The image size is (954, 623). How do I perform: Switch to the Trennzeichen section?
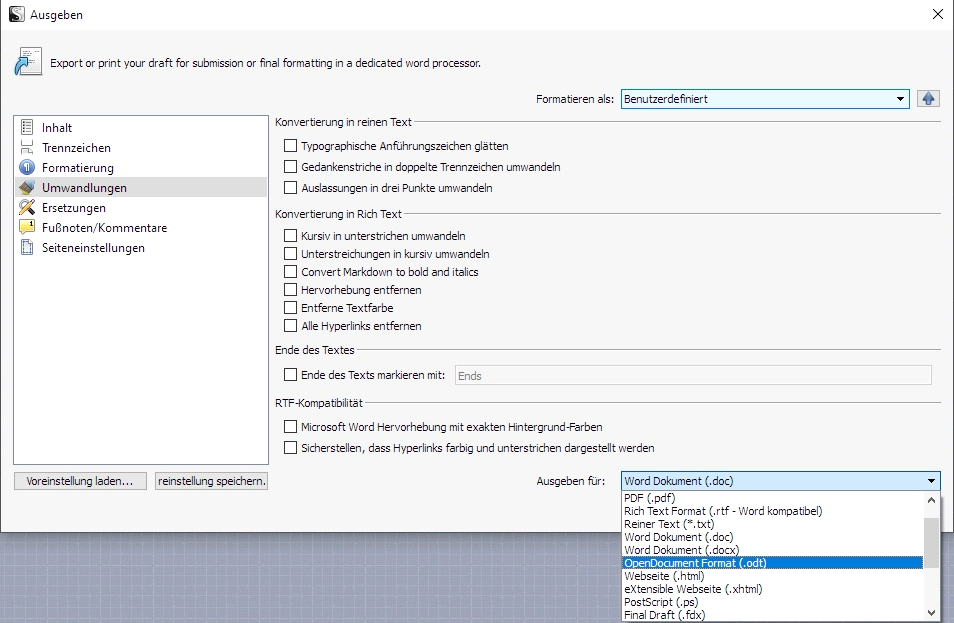click(141, 147)
